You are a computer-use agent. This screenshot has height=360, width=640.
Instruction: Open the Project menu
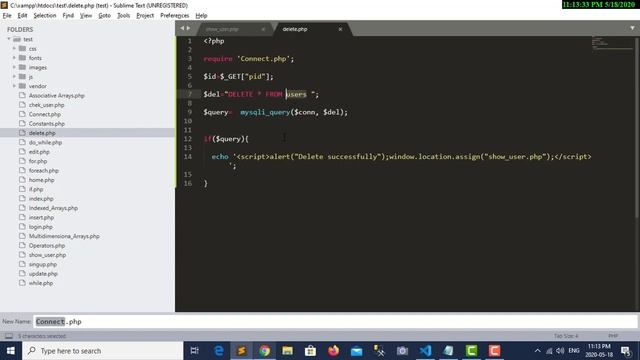(145, 16)
